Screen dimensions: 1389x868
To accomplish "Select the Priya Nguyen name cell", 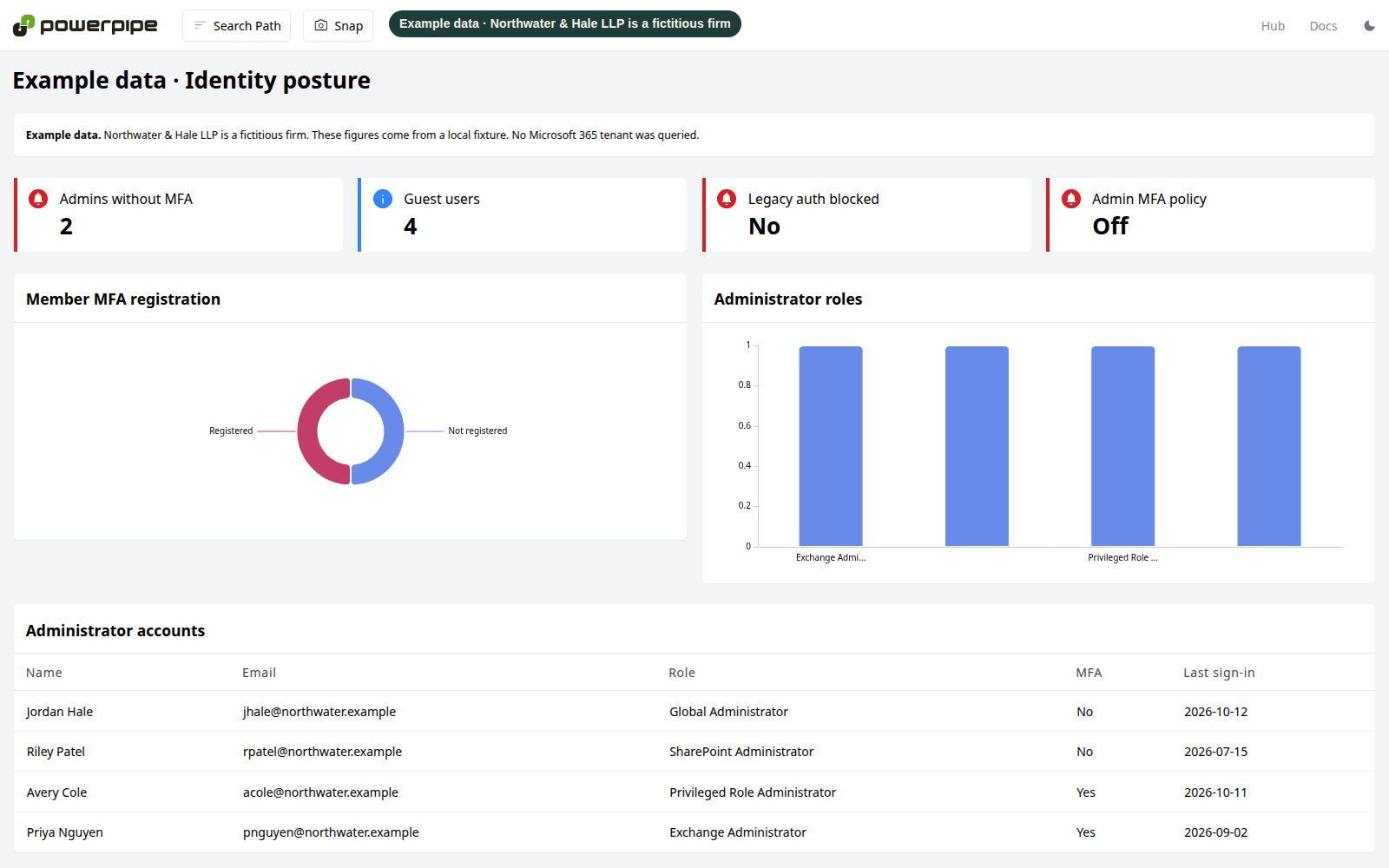I will pos(65,832).
